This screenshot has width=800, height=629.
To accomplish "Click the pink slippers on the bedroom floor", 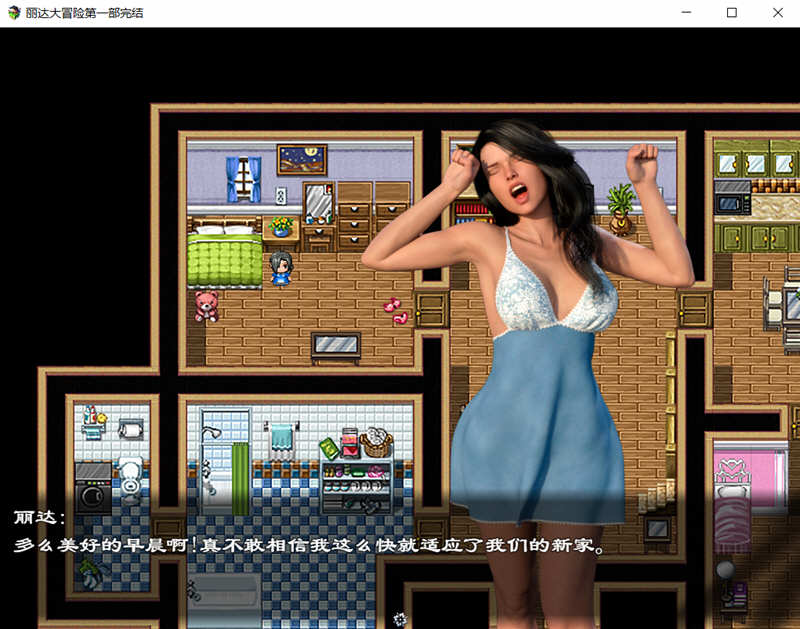I will [x=393, y=309].
